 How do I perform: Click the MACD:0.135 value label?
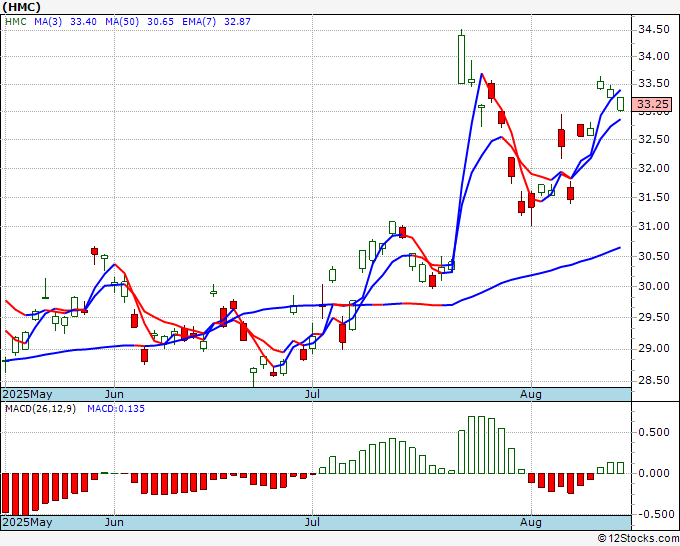[x=116, y=409]
